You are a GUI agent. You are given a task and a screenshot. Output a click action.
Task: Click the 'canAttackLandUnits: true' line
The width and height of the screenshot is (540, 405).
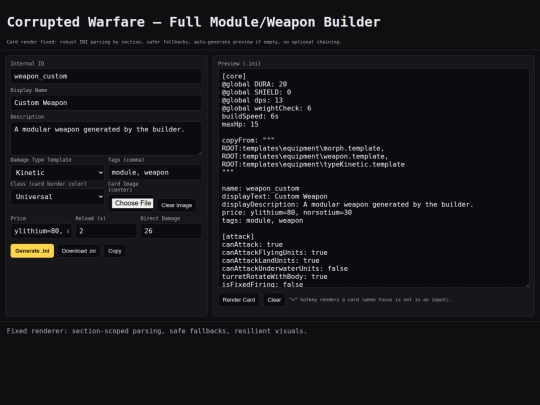[270, 260]
